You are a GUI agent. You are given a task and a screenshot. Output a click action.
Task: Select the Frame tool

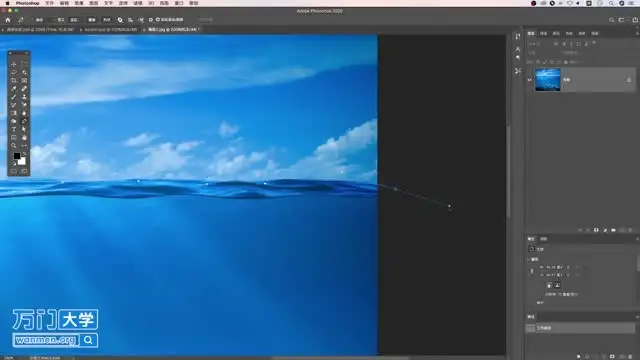[24, 80]
